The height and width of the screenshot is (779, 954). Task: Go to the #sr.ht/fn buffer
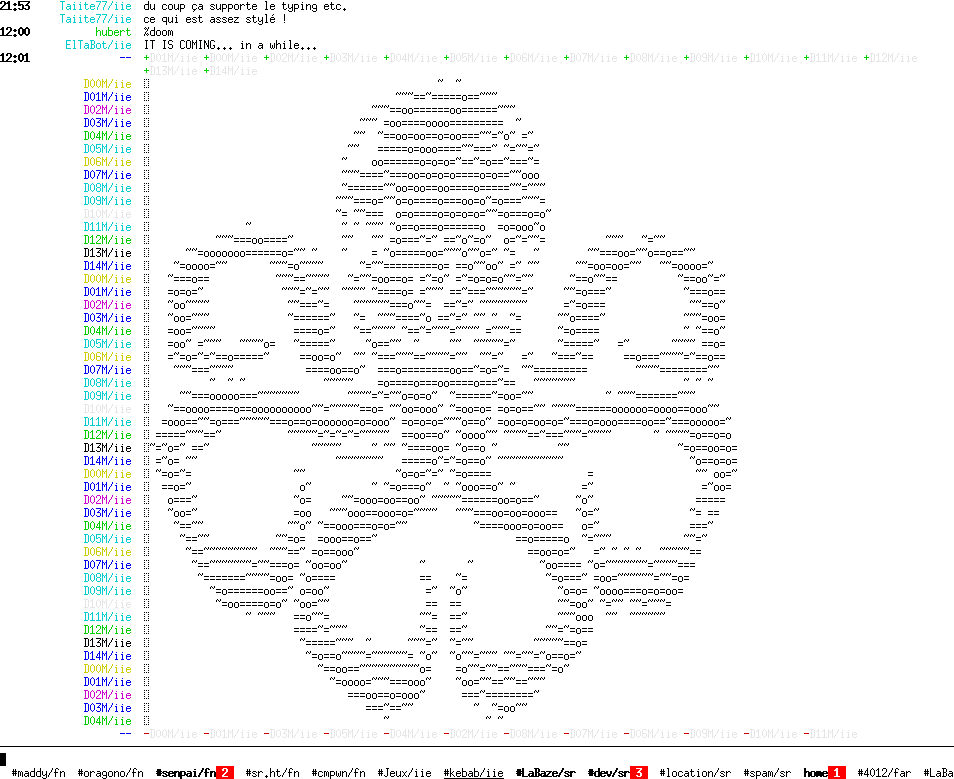273,773
